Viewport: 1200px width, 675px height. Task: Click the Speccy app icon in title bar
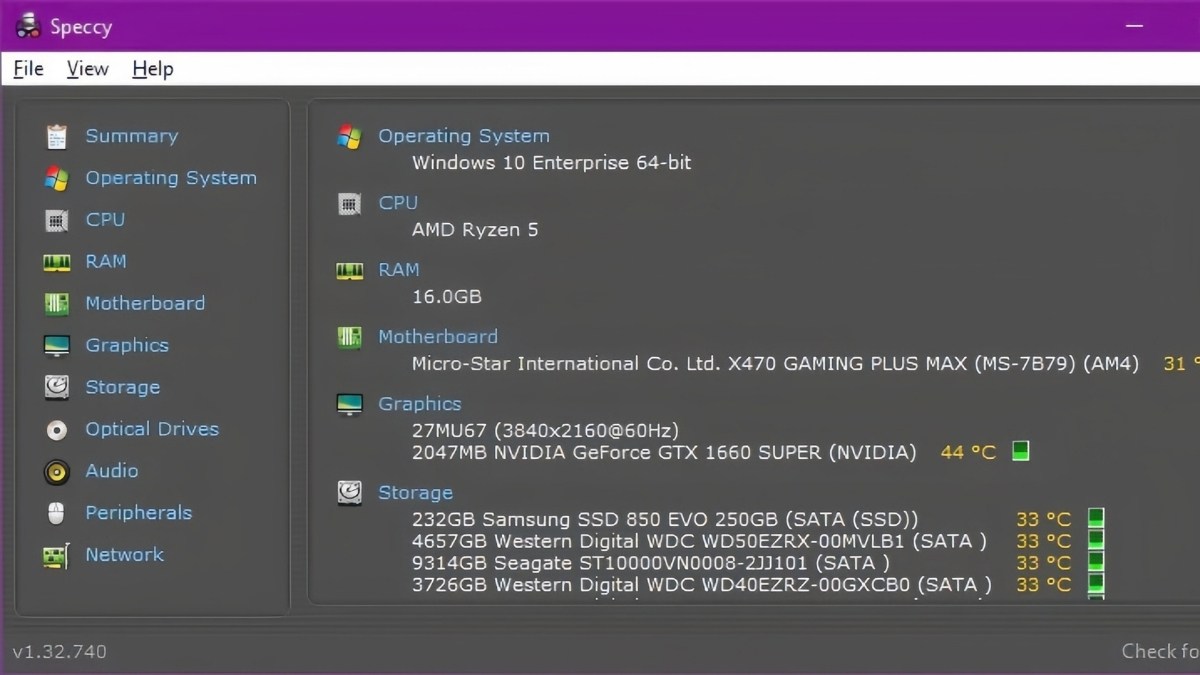pos(26,26)
